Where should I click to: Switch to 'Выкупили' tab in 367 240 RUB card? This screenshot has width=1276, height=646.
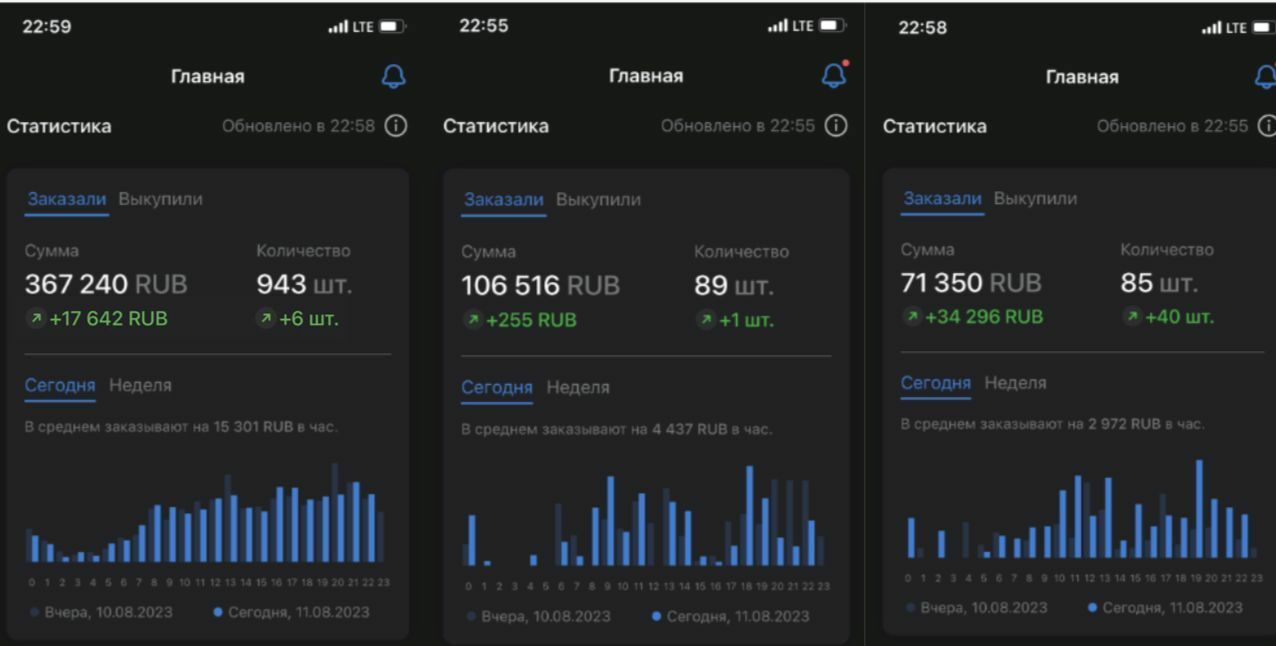point(160,199)
